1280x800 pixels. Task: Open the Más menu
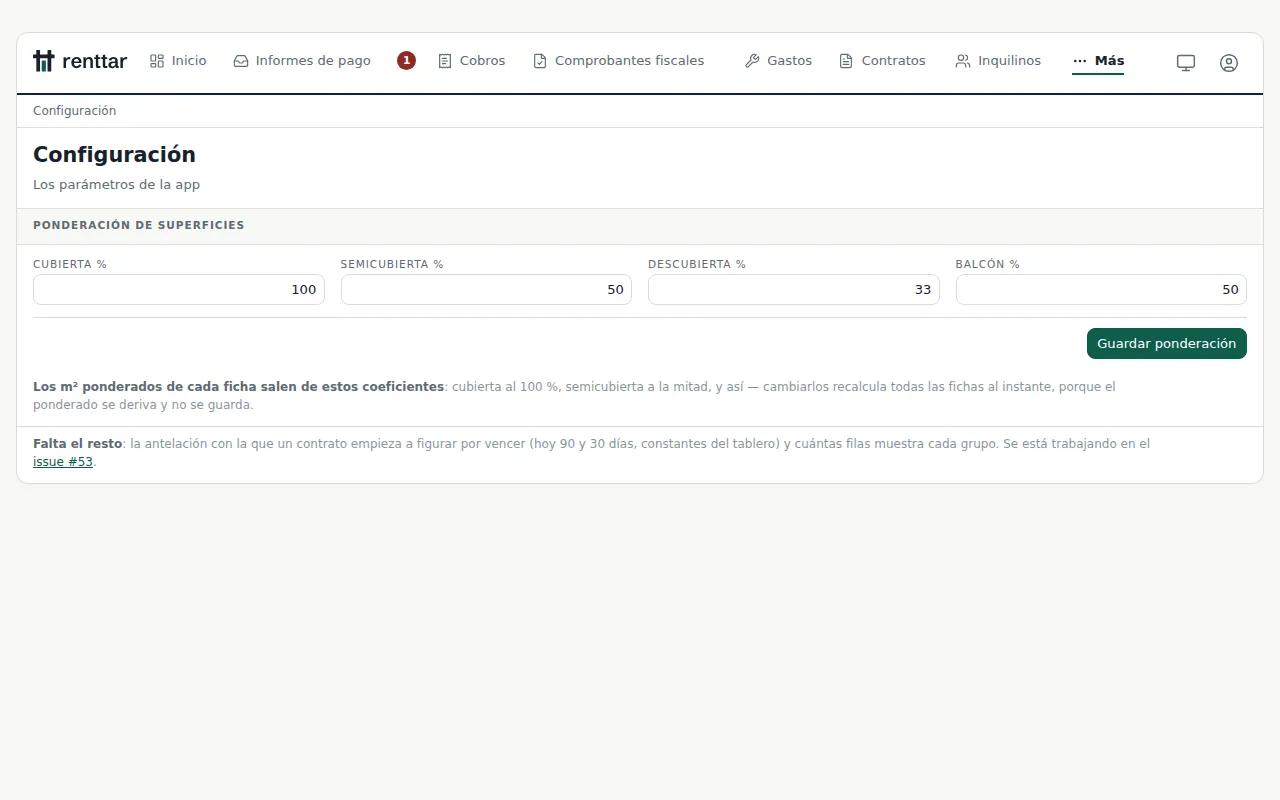(1098, 61)
